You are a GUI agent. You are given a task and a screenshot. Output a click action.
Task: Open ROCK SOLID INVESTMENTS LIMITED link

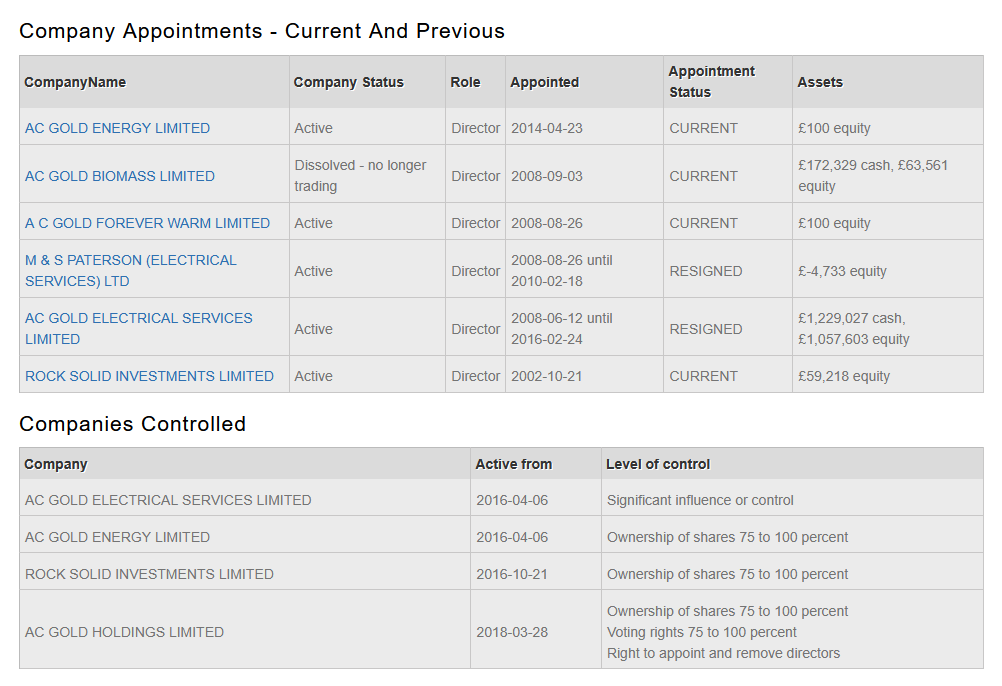click(x=149, y=376)
